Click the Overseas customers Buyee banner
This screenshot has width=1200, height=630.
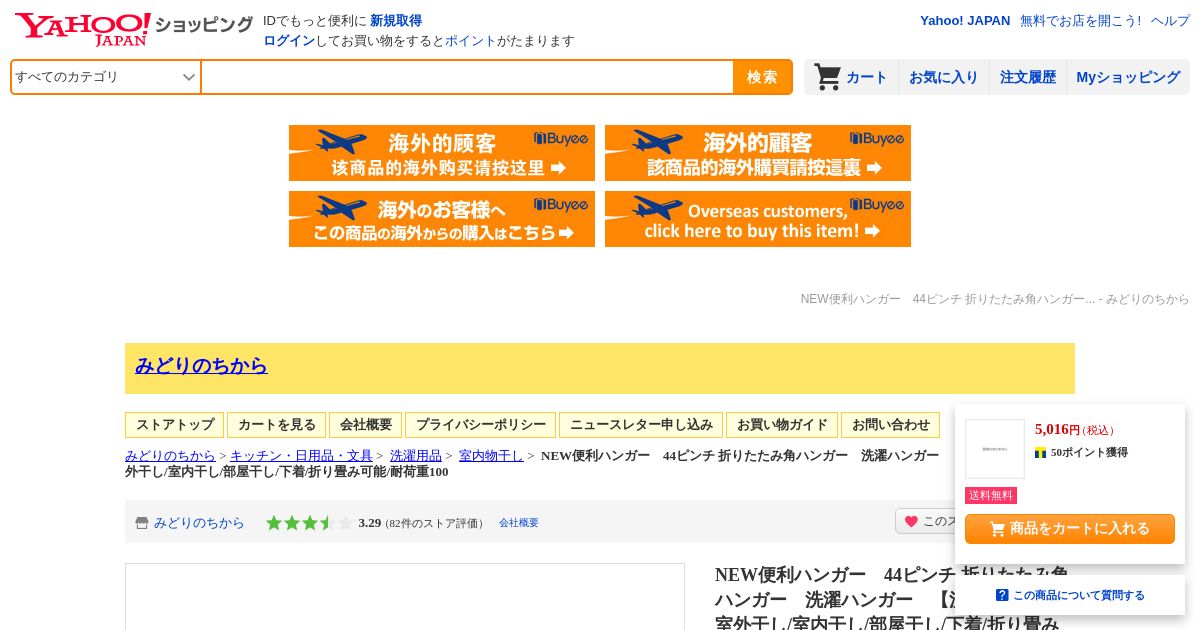click(x=758, y=219)
